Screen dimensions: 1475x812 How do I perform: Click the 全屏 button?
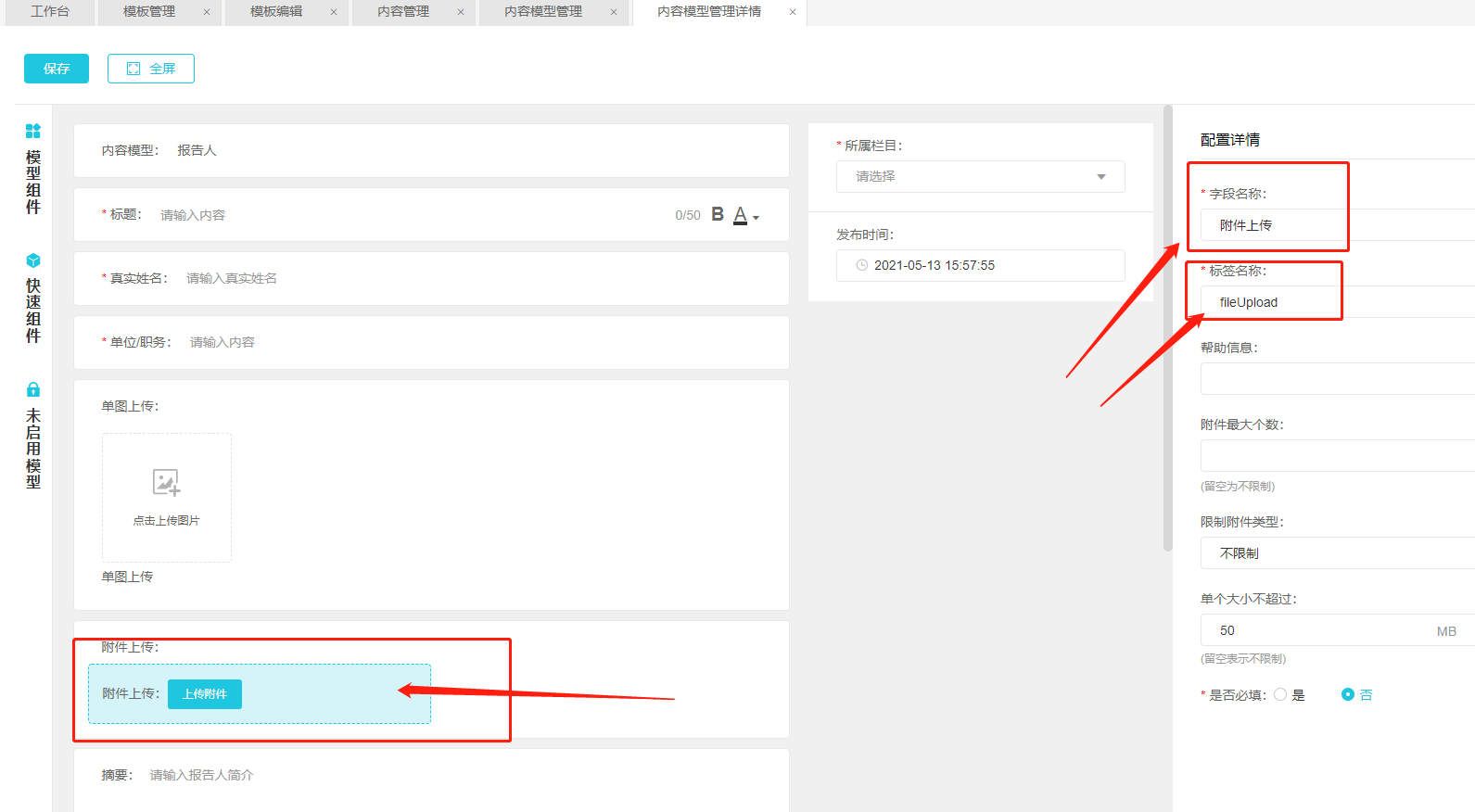pos(151,69)
